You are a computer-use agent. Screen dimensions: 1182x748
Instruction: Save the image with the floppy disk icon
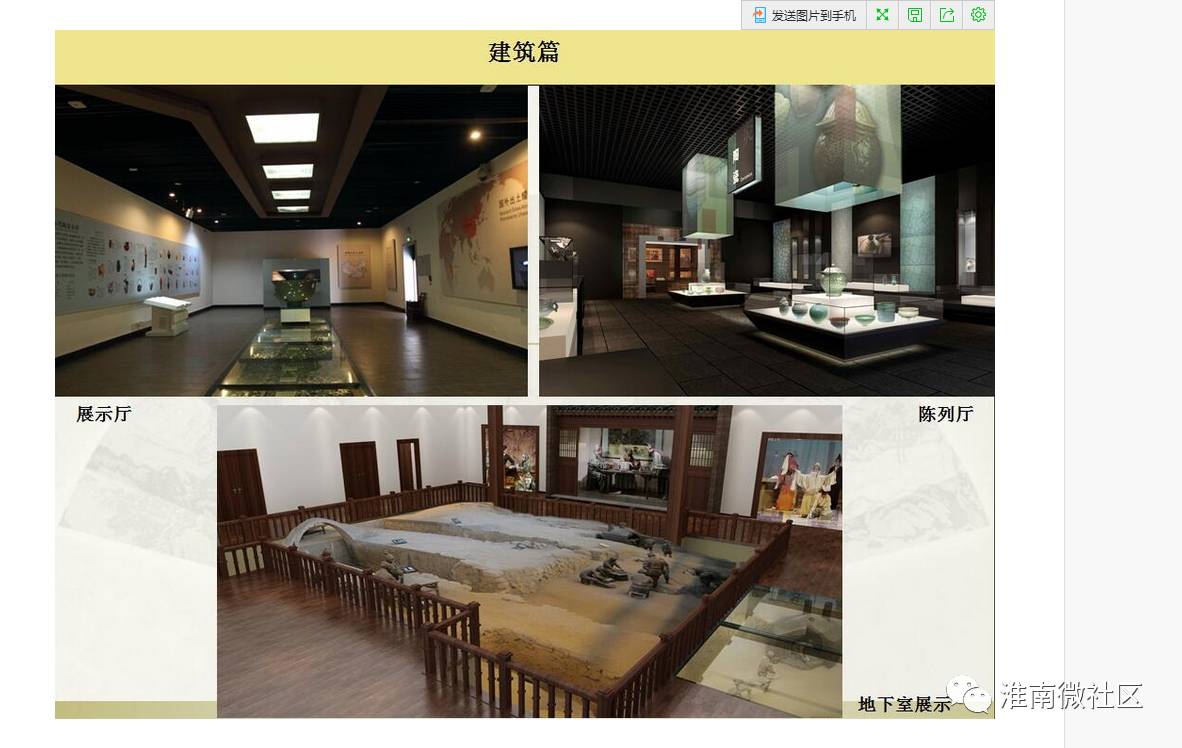pyautogui.click(x=914, y=15)
